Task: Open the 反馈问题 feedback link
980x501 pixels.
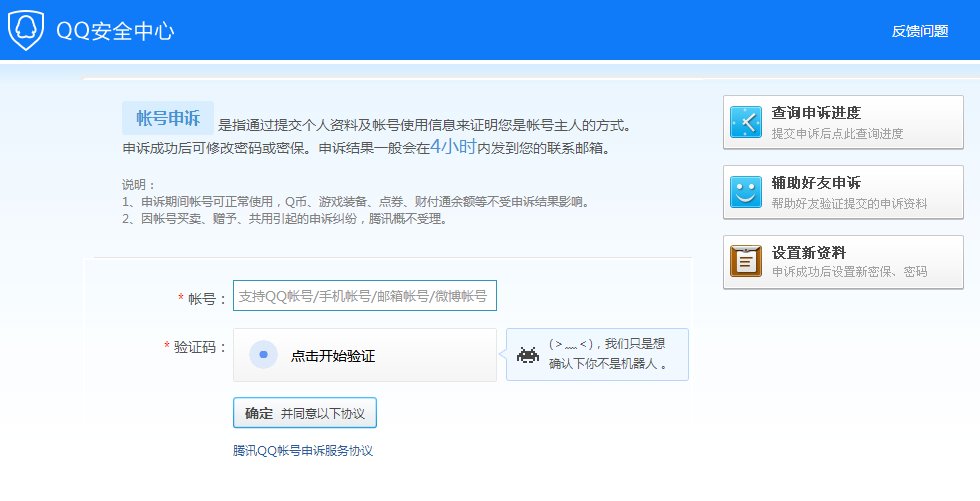Action: click(919, 31)
